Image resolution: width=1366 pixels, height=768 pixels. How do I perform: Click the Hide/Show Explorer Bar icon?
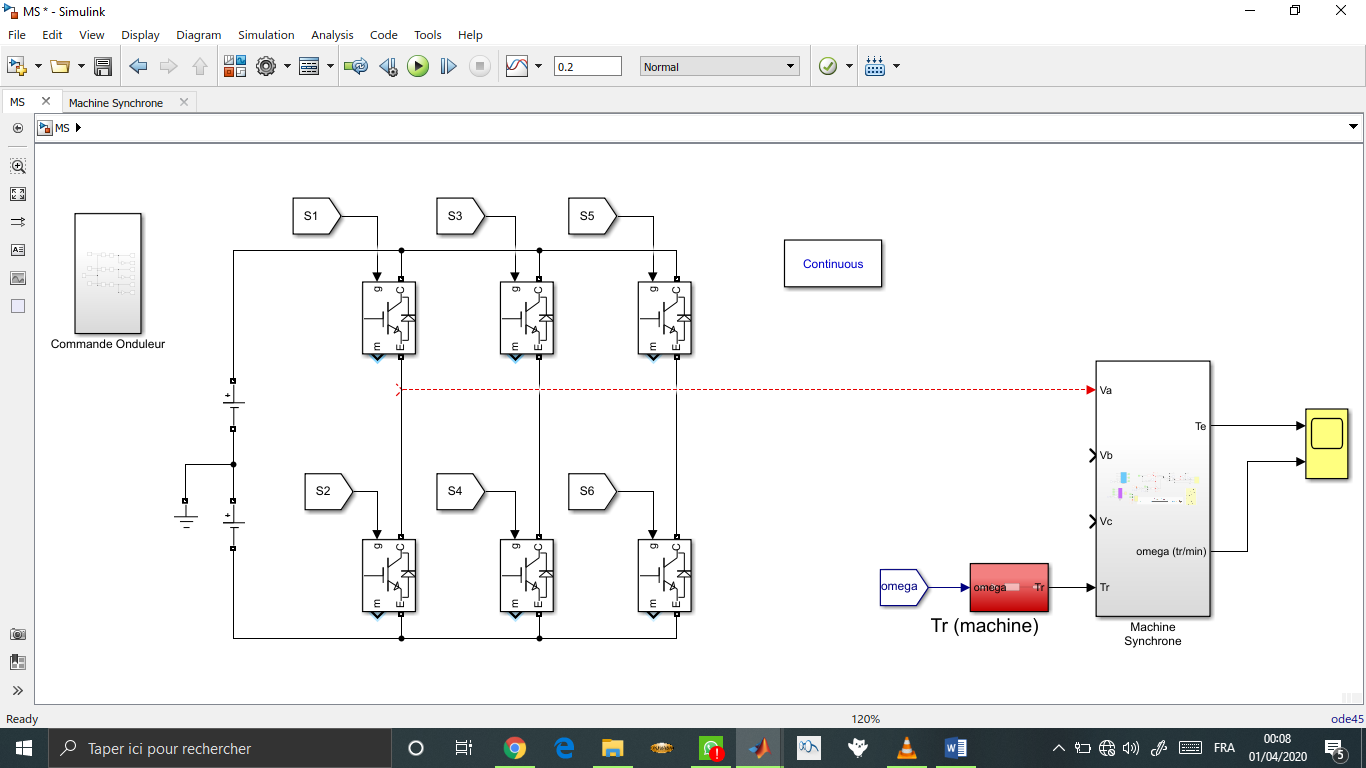[17, 128]
